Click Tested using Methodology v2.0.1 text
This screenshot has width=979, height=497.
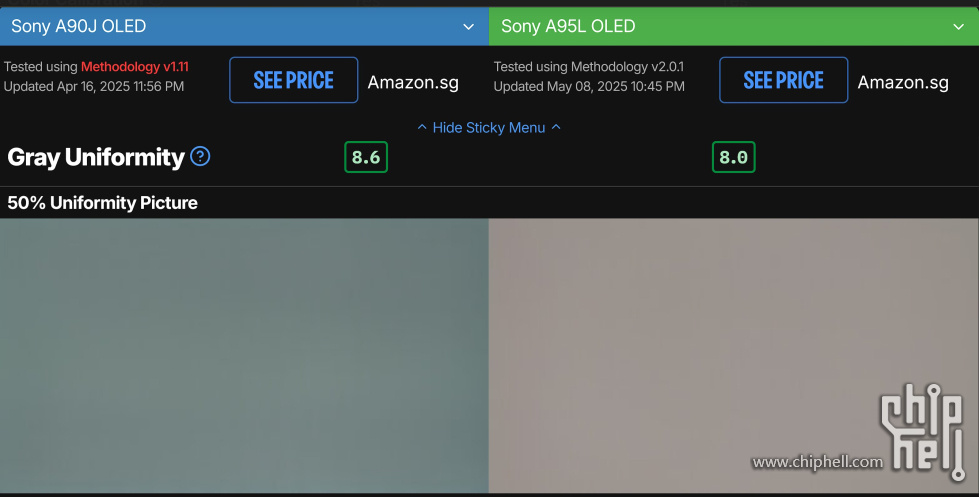(589, 67)
